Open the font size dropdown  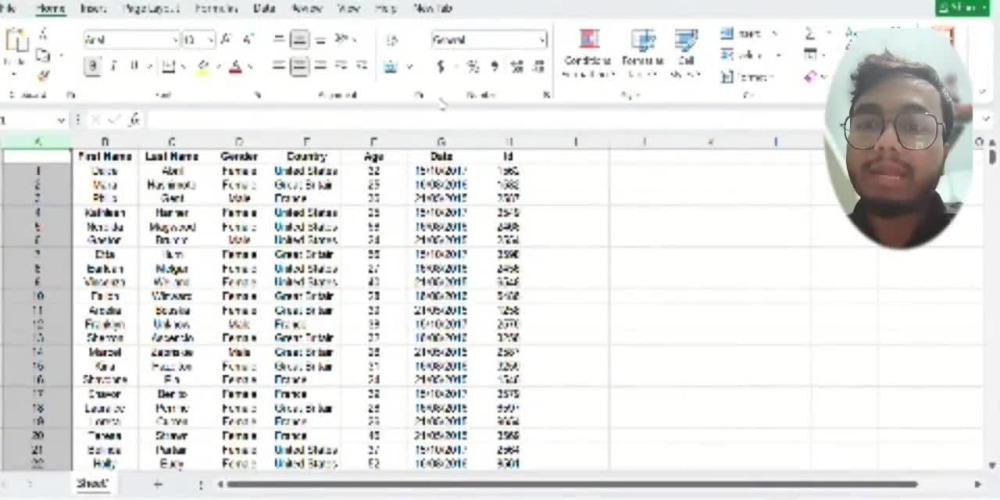coord(211,40)
